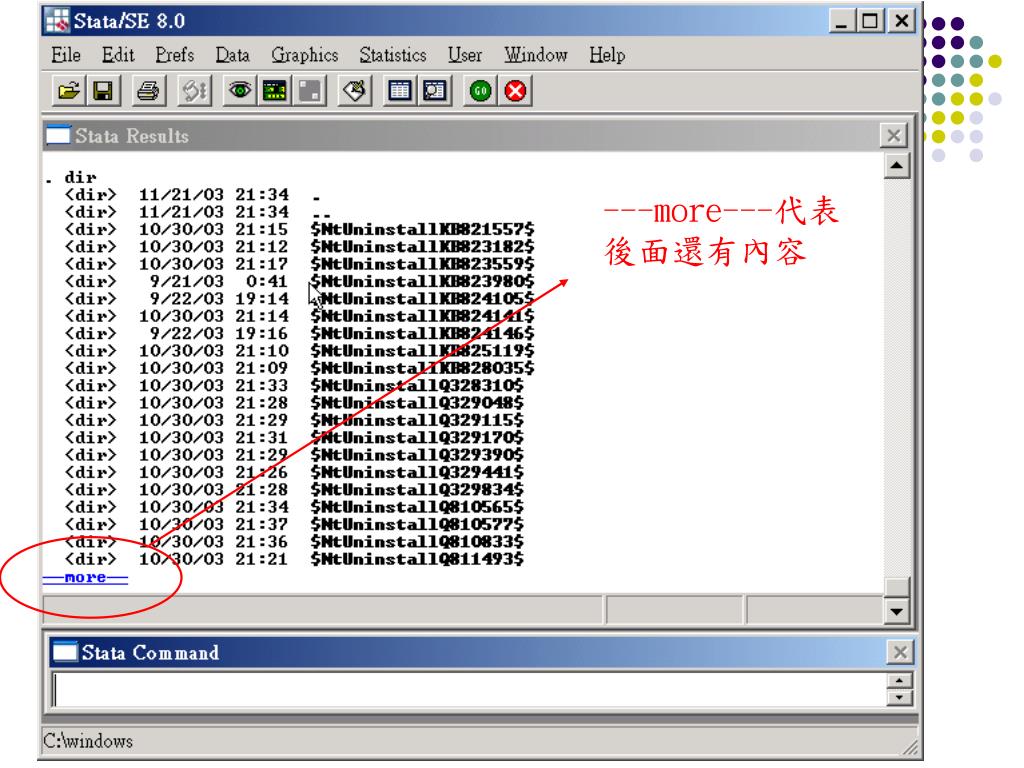Viewport: 1024px width, 768px height.
Task: Bring the Viewer to front via eye icon
Action: pyautogui.click(x=240, y=91)
